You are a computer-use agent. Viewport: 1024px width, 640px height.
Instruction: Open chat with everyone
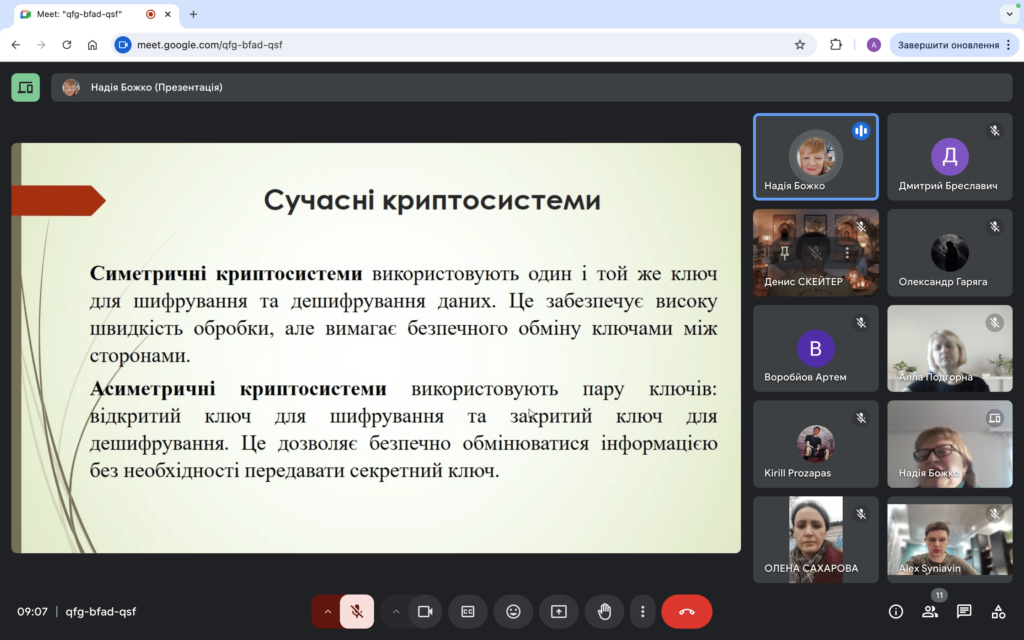[x=964, y=612]
